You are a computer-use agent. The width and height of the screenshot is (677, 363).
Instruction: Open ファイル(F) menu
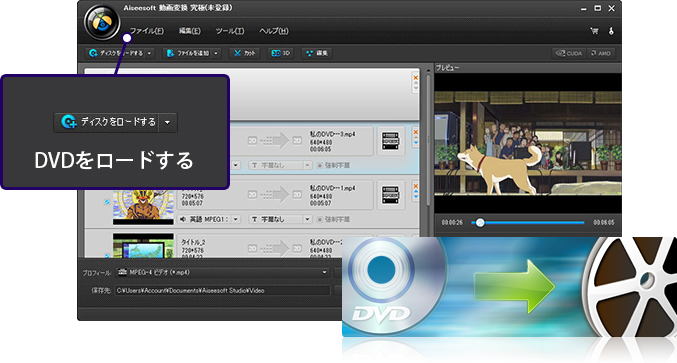147,31
